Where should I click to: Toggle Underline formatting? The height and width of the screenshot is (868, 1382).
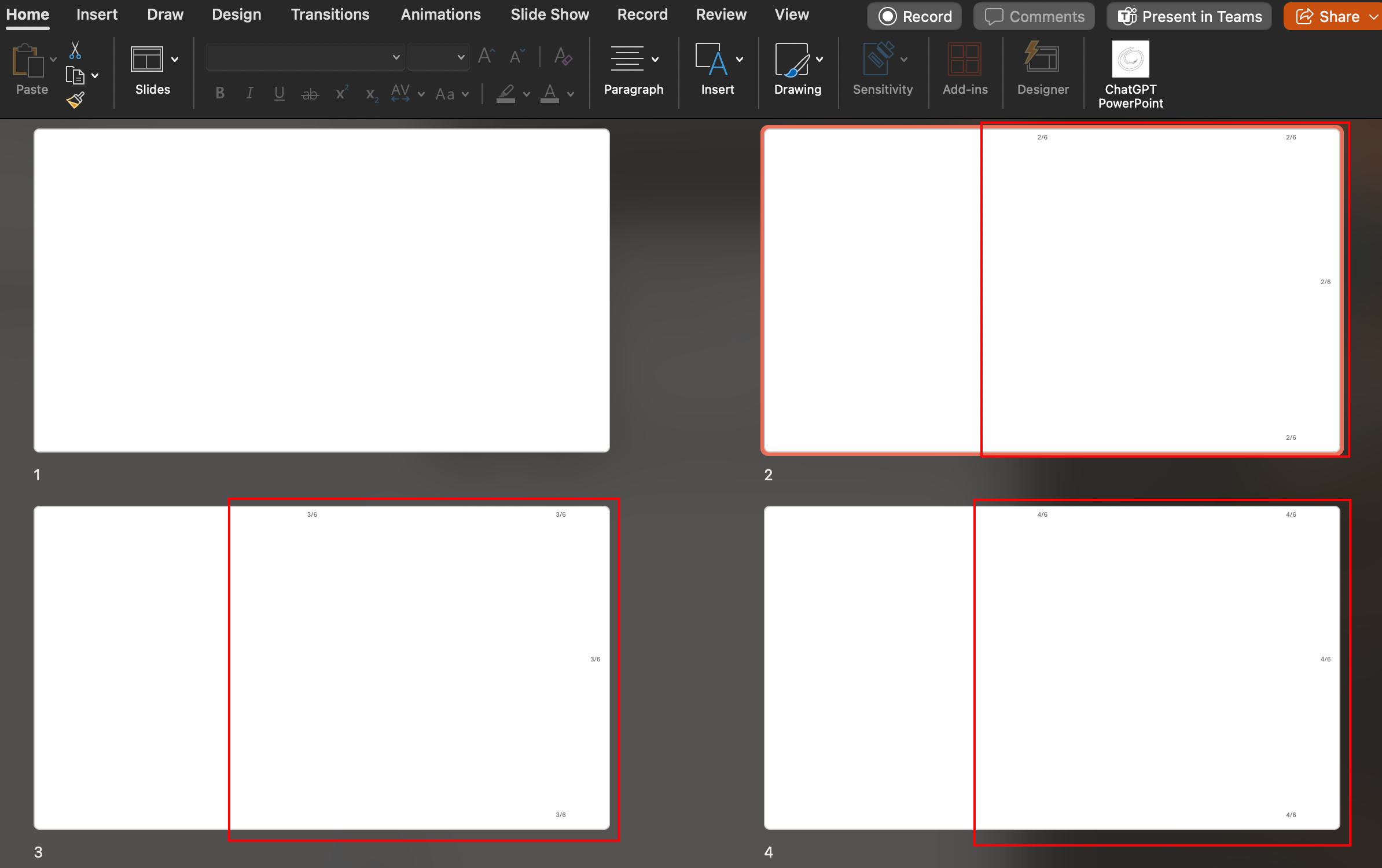tap(280, 93)
